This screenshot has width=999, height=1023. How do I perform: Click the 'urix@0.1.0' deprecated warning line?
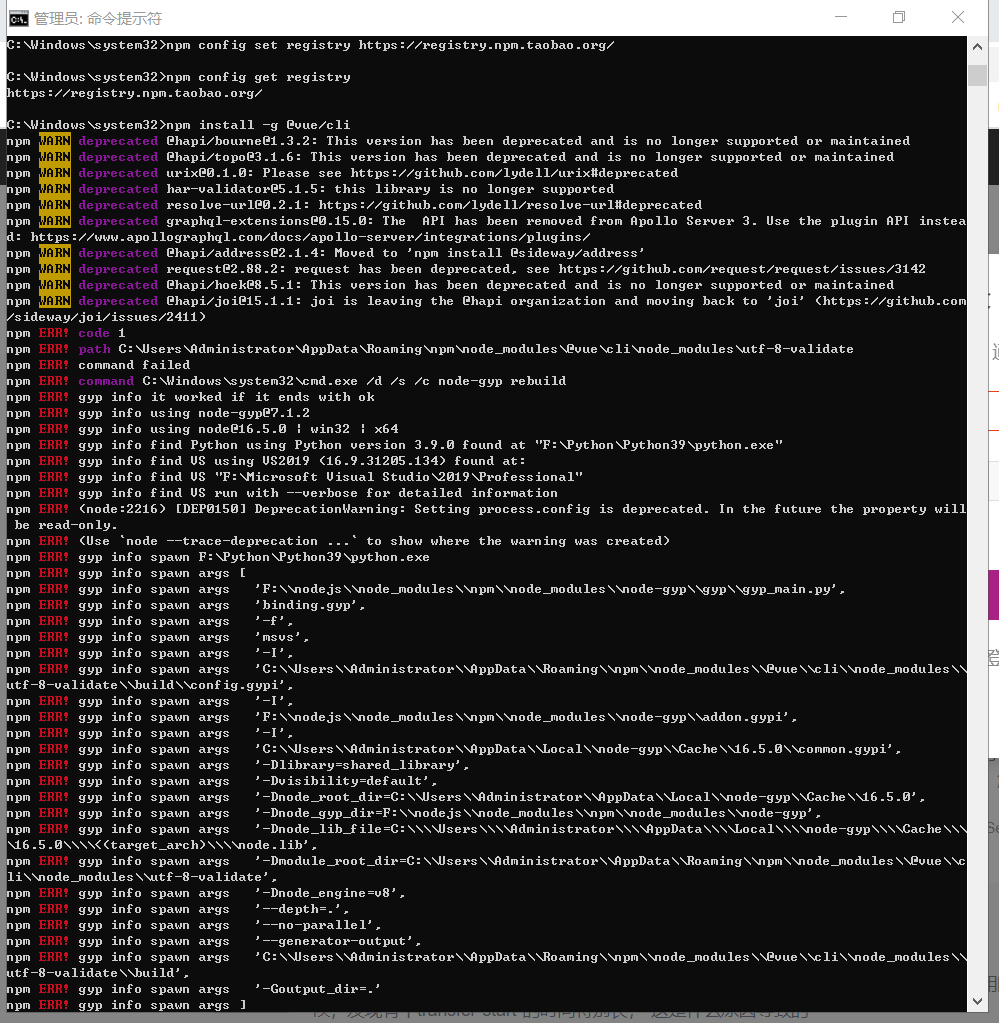click(x=343, y=173)
